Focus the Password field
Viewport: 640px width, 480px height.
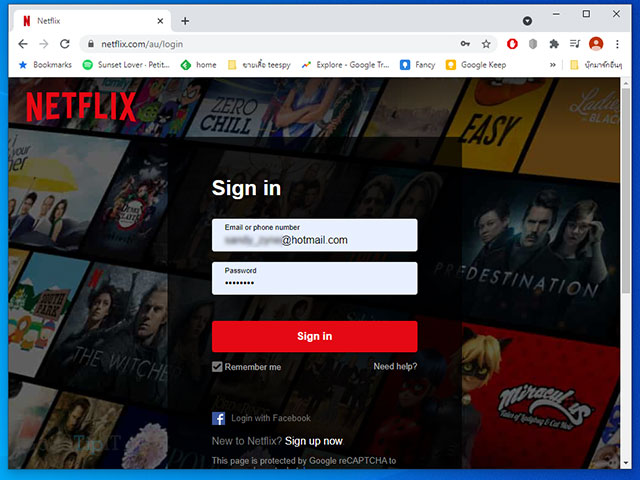click(314, 278)
